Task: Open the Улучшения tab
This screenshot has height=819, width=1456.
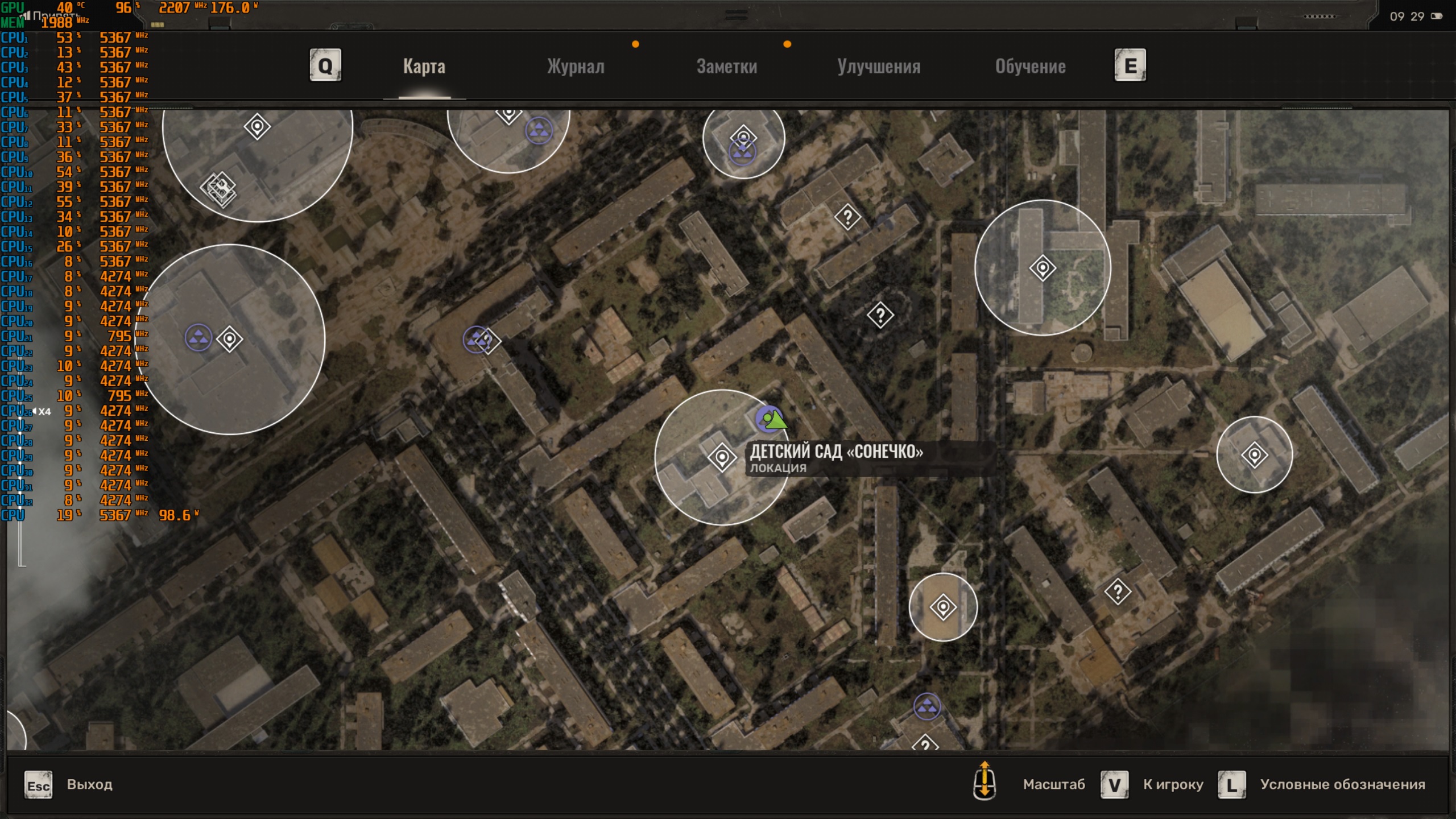Action: 878,67
